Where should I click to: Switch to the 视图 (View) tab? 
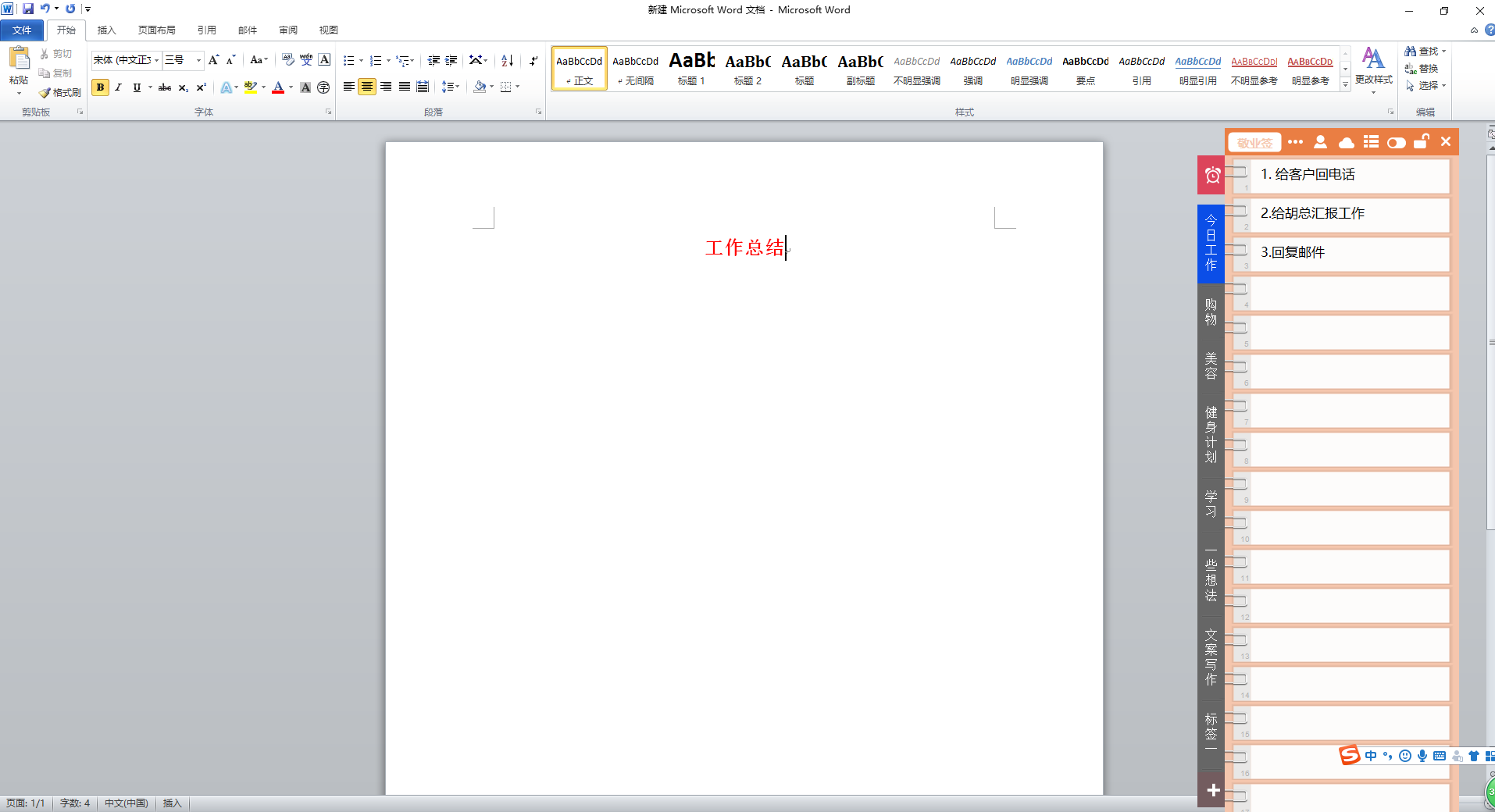(329, 30)
